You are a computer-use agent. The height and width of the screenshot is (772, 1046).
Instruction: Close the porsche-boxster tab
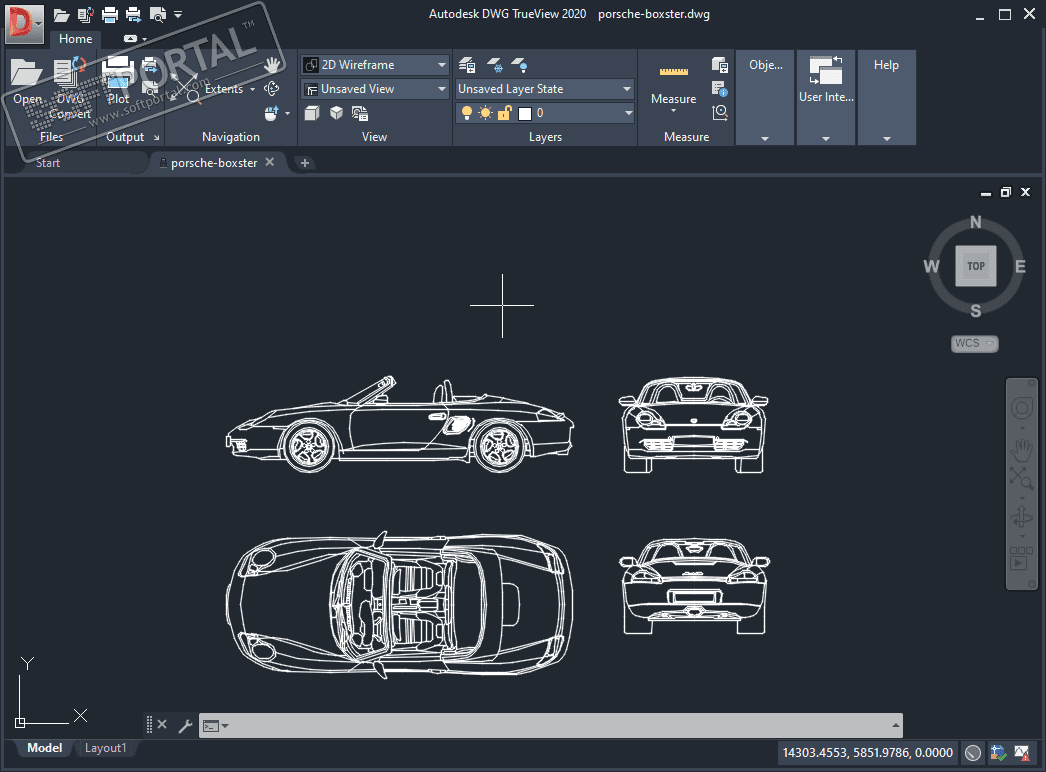point(270,162)
